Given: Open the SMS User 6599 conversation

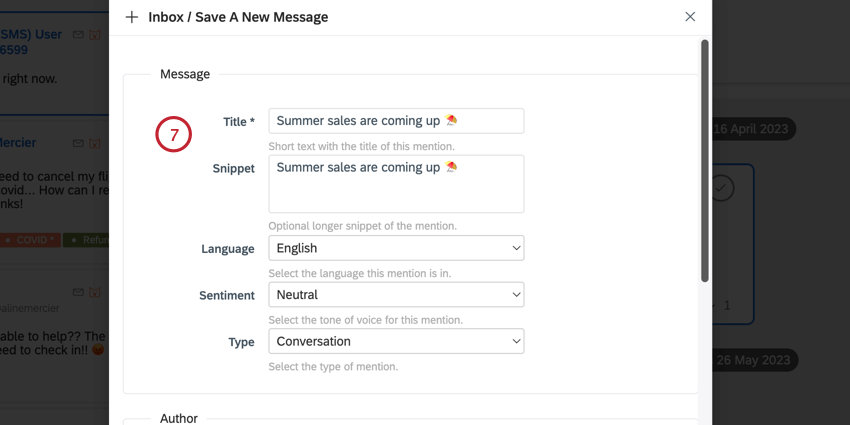Looking at the screenshot, I should pos(31,42).
